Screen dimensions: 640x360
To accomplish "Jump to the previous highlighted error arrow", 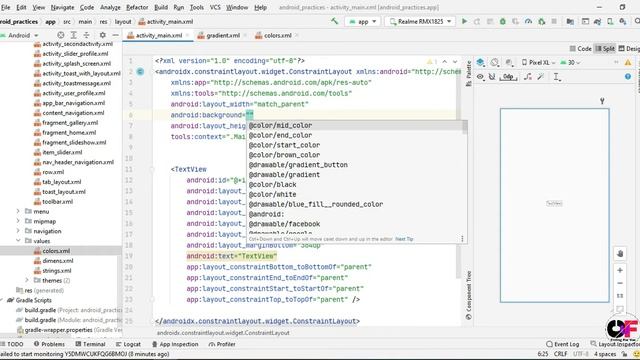I will (444, 61).
